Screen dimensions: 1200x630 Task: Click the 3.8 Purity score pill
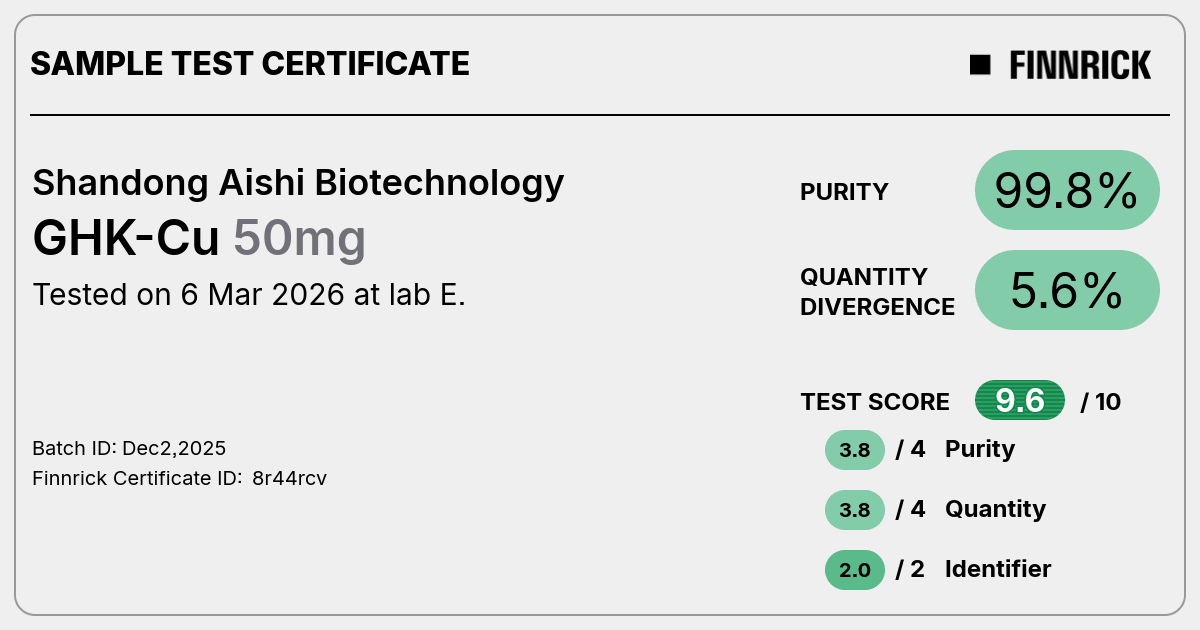point(855,450)
